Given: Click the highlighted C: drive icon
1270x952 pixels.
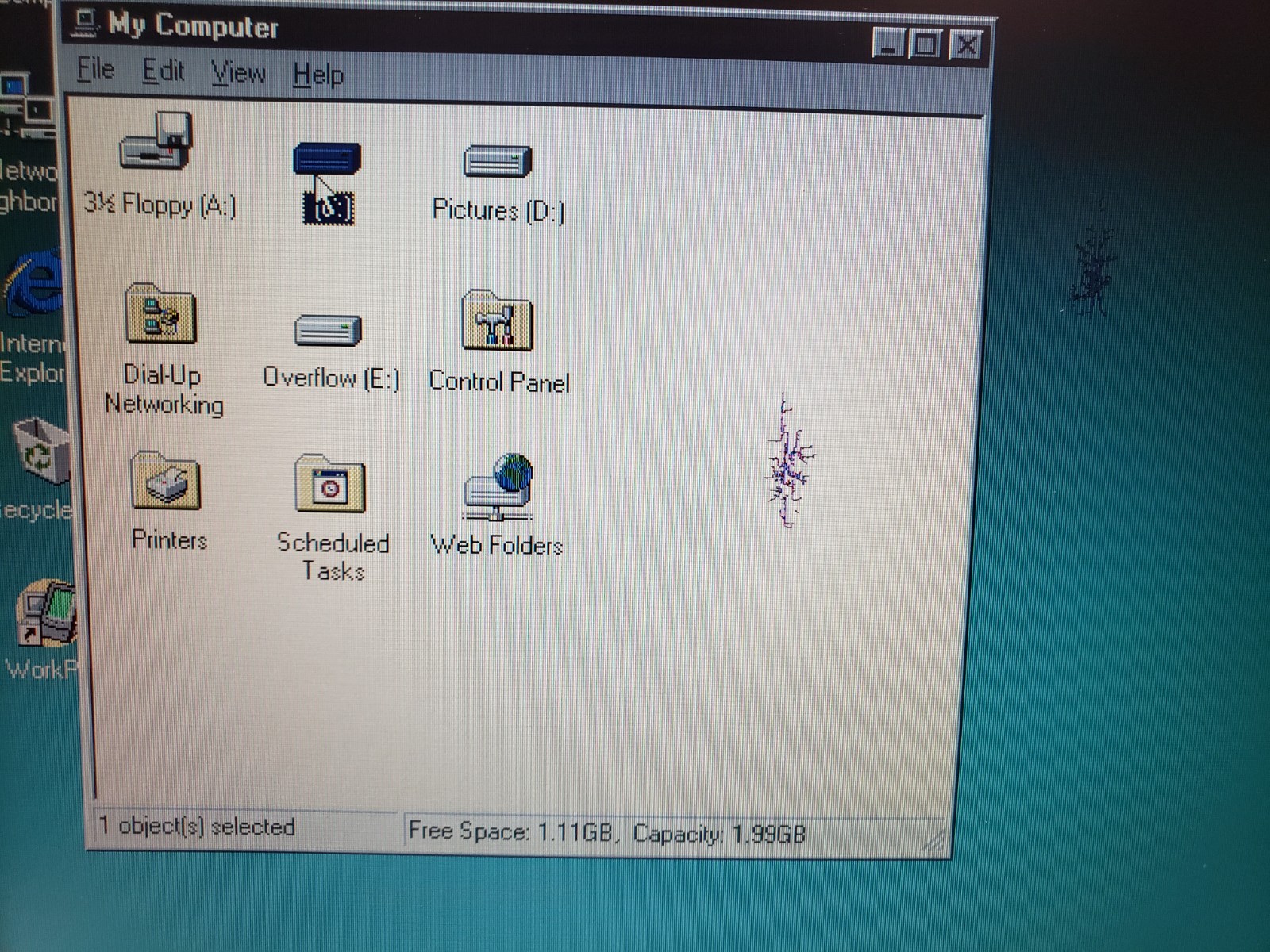Looking at the screenshot, I should (x=327, y=159).
